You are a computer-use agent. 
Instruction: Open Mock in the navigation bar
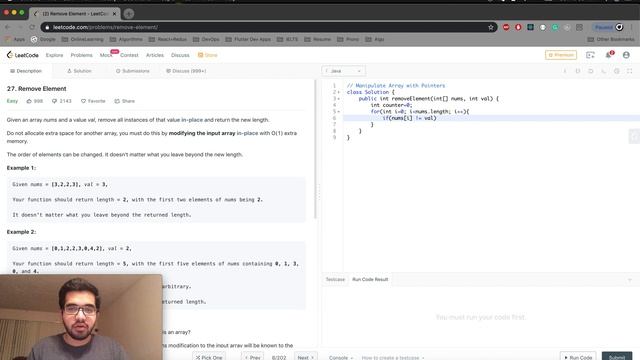point(106,55)
